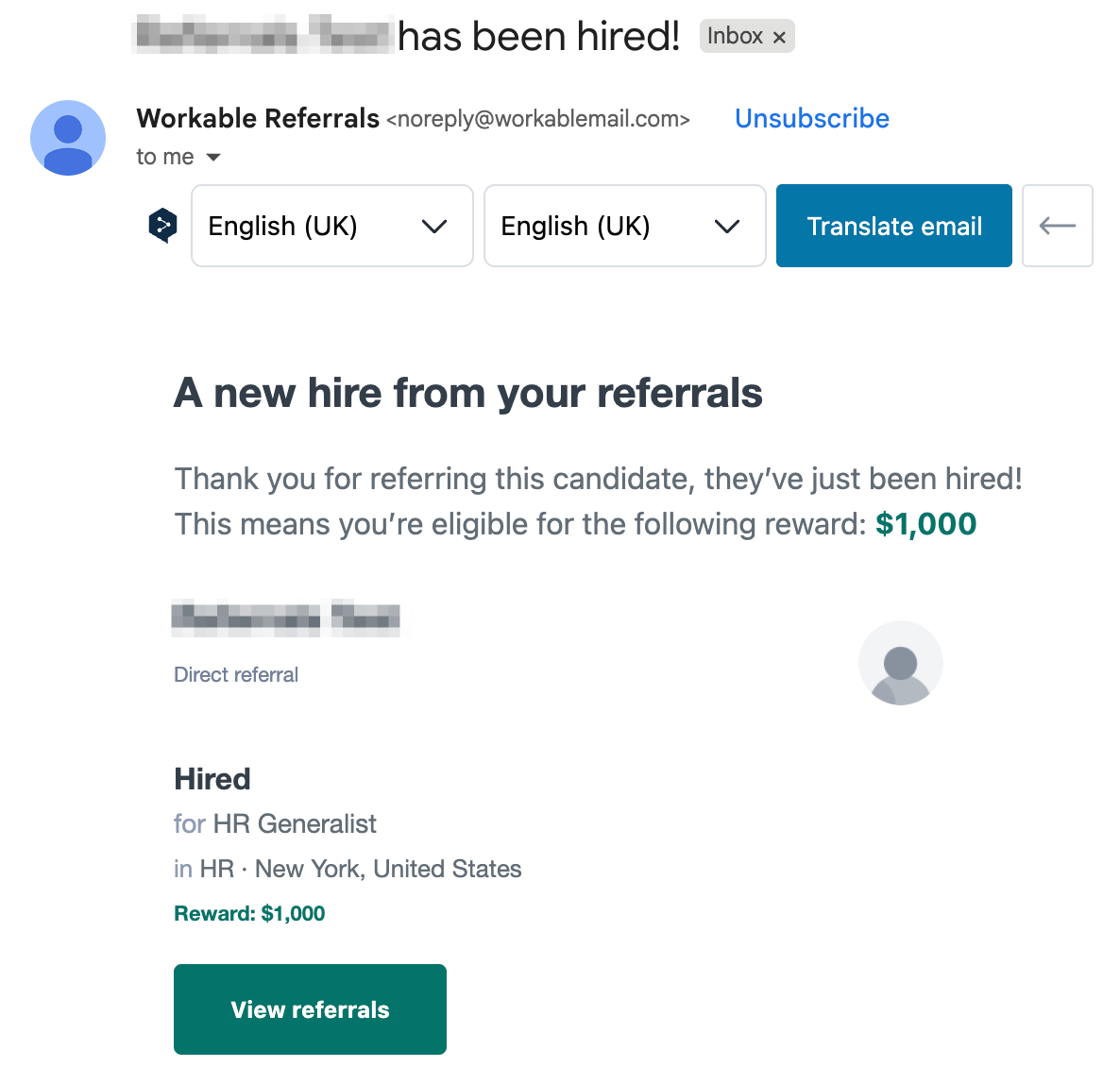Click the noreply@workablemail.com sender address
The width and height of the screenshot is (1120, 1084).
pyautogui.click(x=537, y=119)
